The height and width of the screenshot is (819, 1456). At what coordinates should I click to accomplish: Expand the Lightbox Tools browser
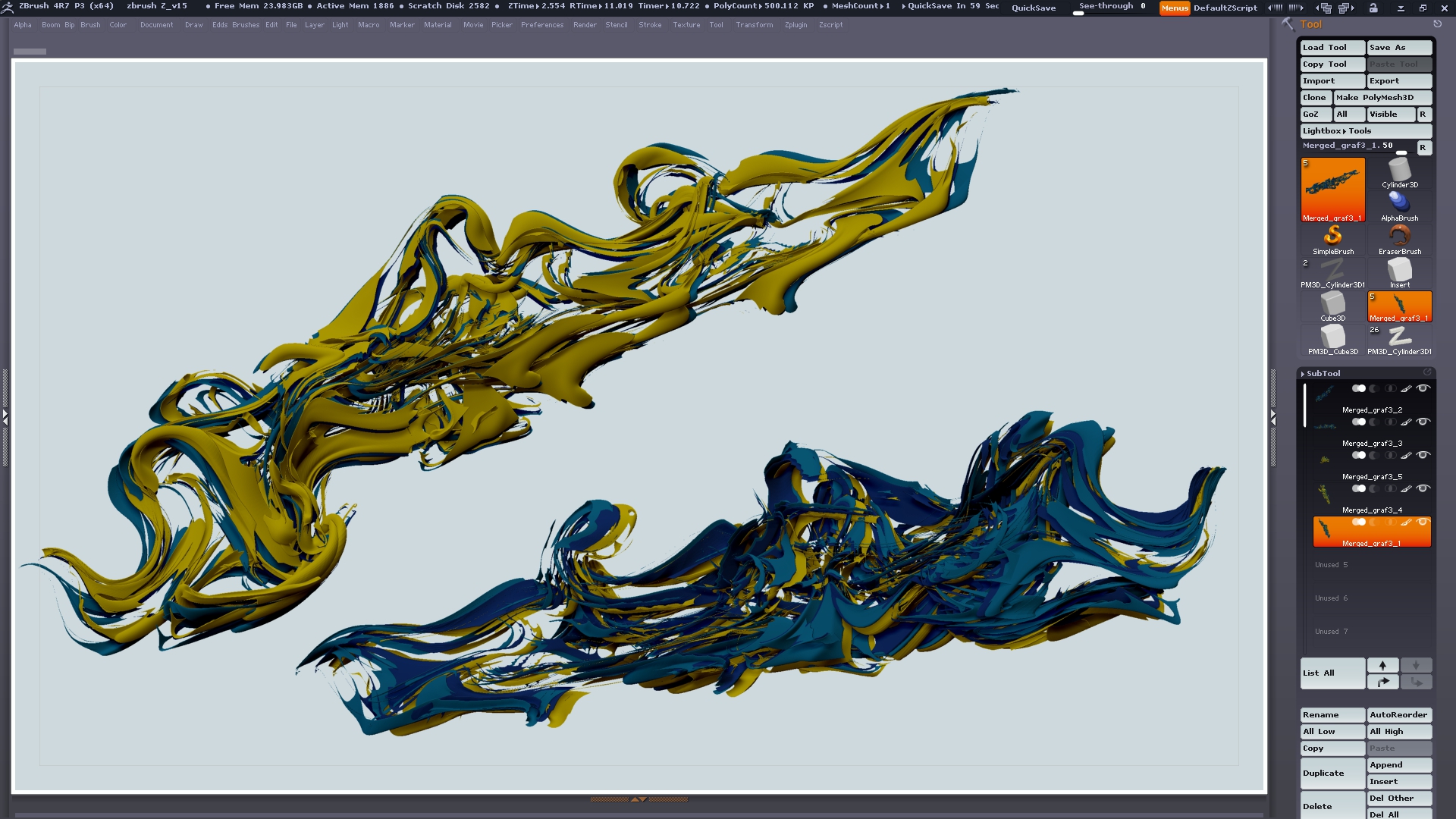[1336, 131]
